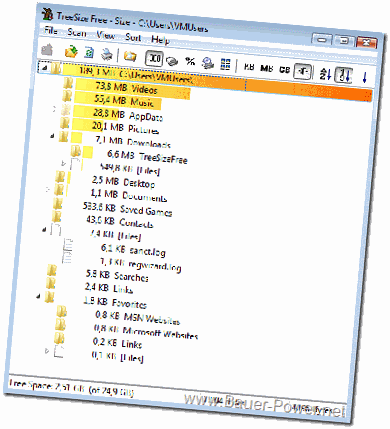Select the 6,6 MB TreeSizeFree row

pos(129,155)
